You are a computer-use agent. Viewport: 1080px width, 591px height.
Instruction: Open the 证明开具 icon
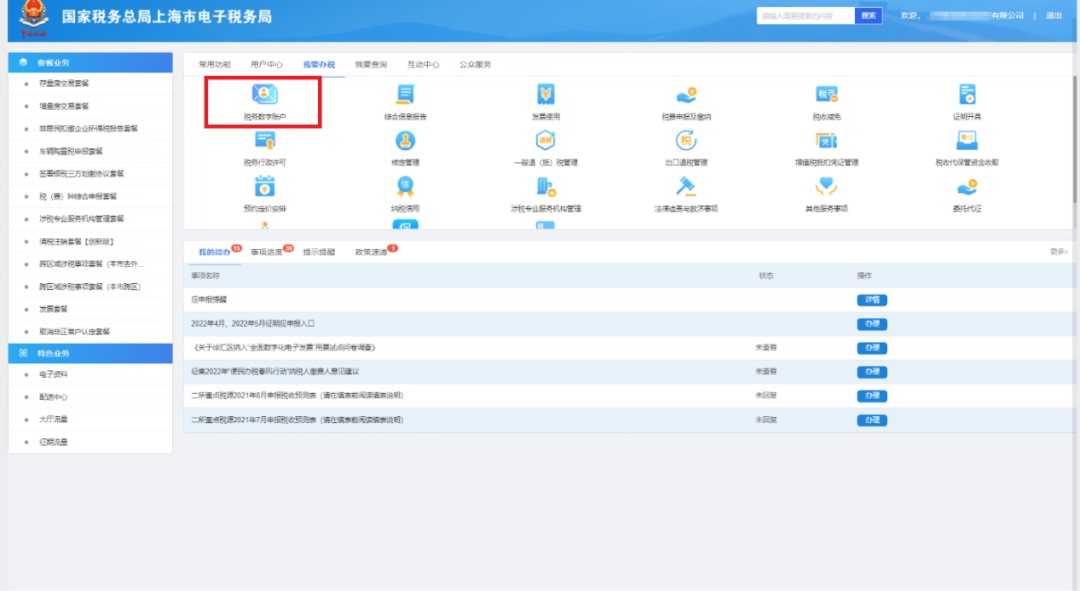point(967,96)
